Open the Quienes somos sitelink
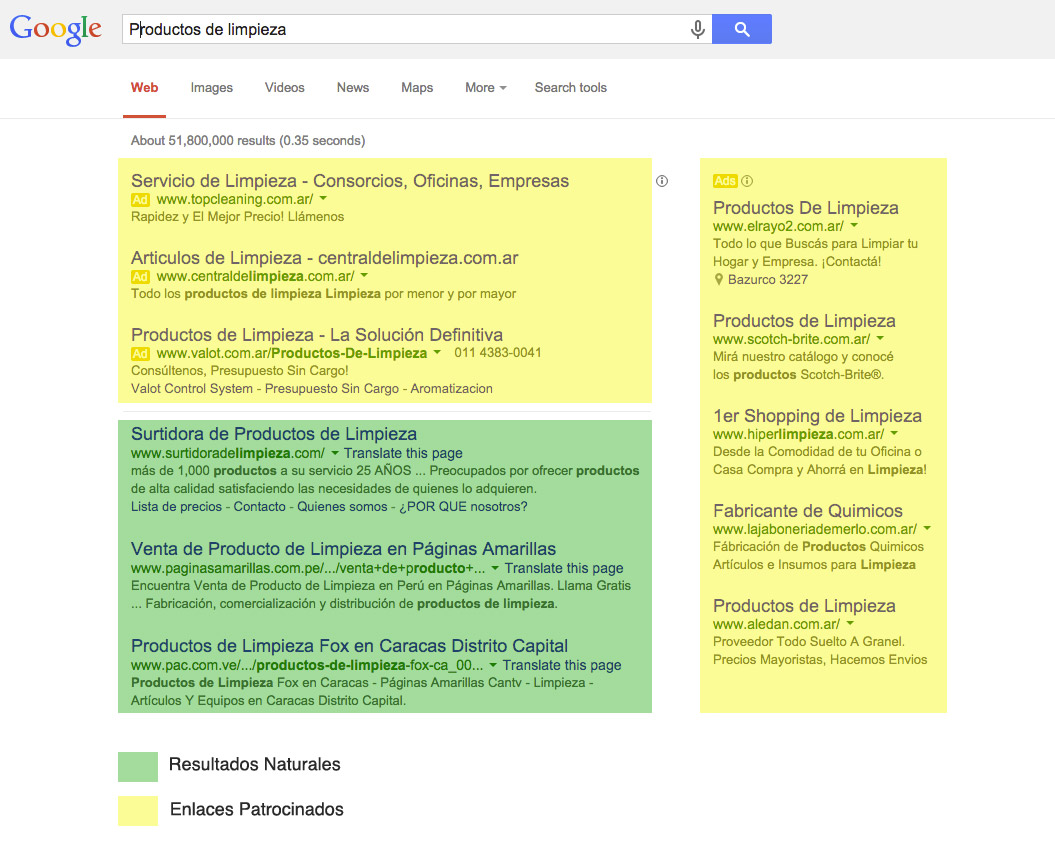Image resolution: width=1055 pixels, height=857 pixels. coord(342,507)
